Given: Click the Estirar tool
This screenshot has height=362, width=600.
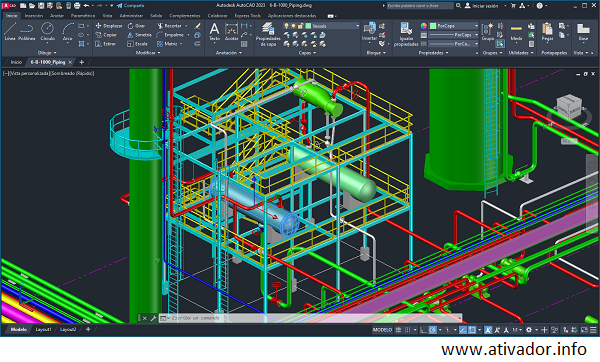Looking at the screenshot, I should (105, 44).
